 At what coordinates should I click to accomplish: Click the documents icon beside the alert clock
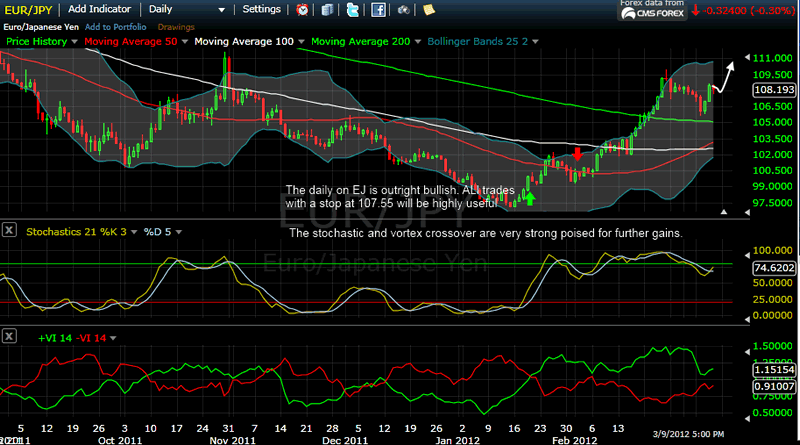[326, 9]
